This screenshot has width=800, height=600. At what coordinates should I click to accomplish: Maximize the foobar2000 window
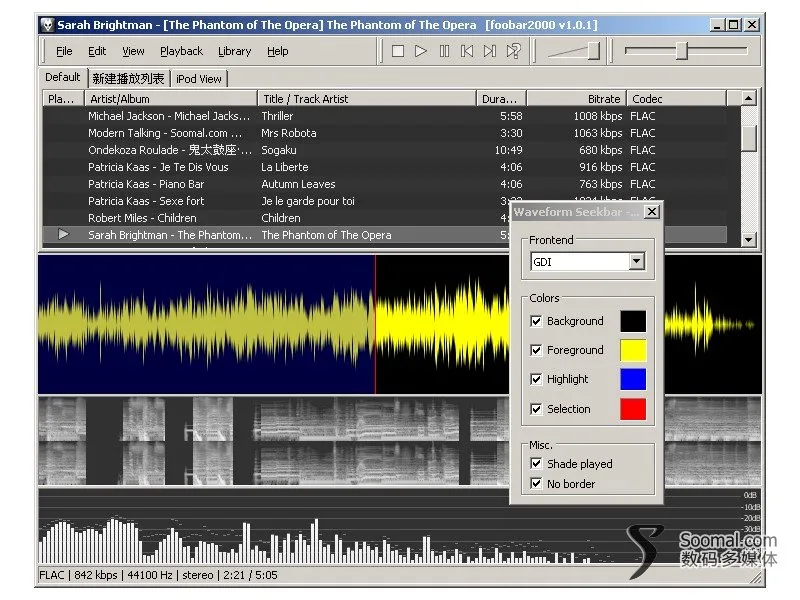point(734,24)
